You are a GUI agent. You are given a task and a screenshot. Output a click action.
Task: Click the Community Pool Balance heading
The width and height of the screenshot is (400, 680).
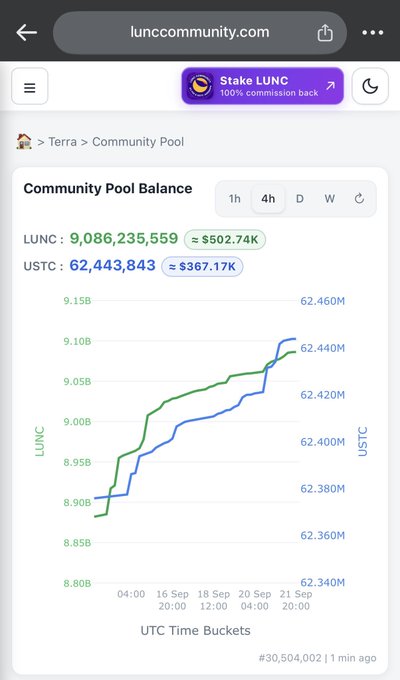click(108, 189)
